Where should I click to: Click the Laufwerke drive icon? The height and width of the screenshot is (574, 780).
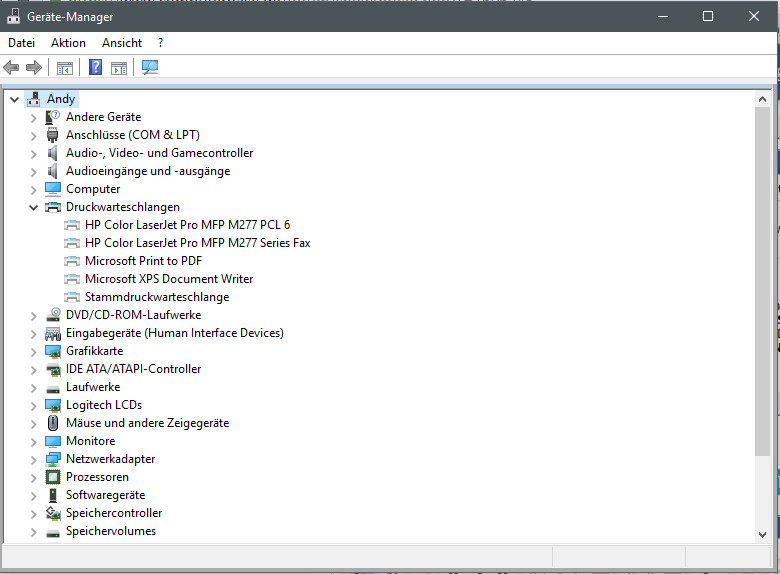point(53,388)
